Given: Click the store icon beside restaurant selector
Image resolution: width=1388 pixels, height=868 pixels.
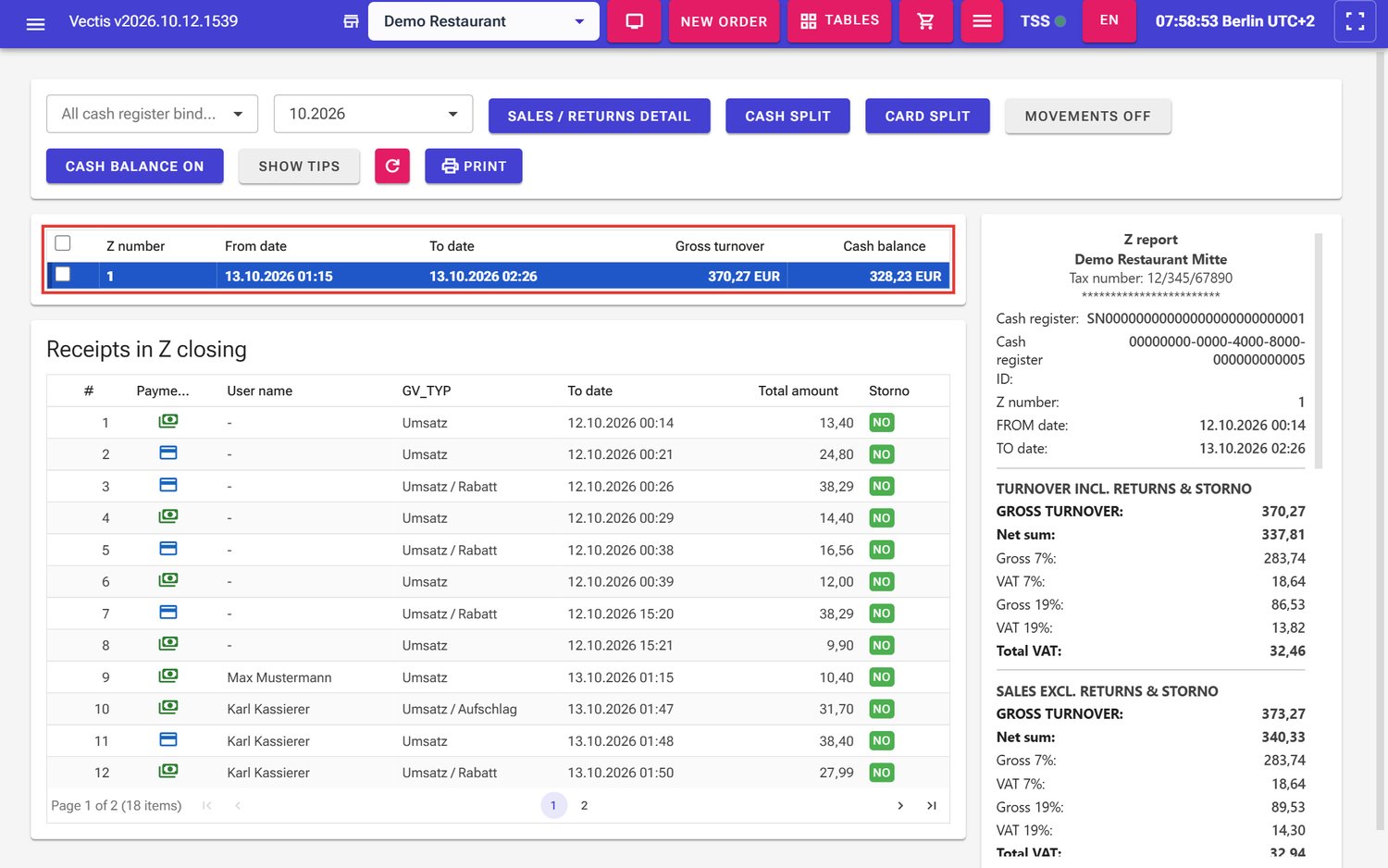Looking at the screenshot, I should point(351,21).
